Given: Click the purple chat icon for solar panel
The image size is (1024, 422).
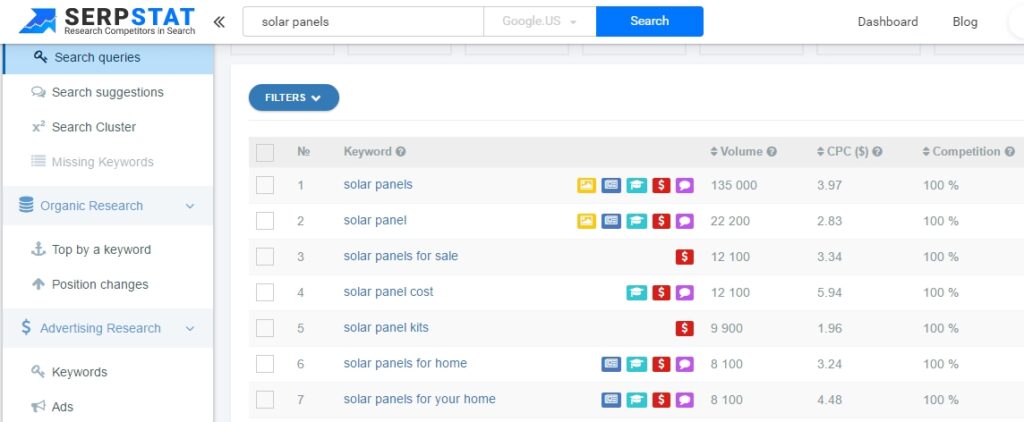Looking at the screenshot, I should [x=684, y=221].
